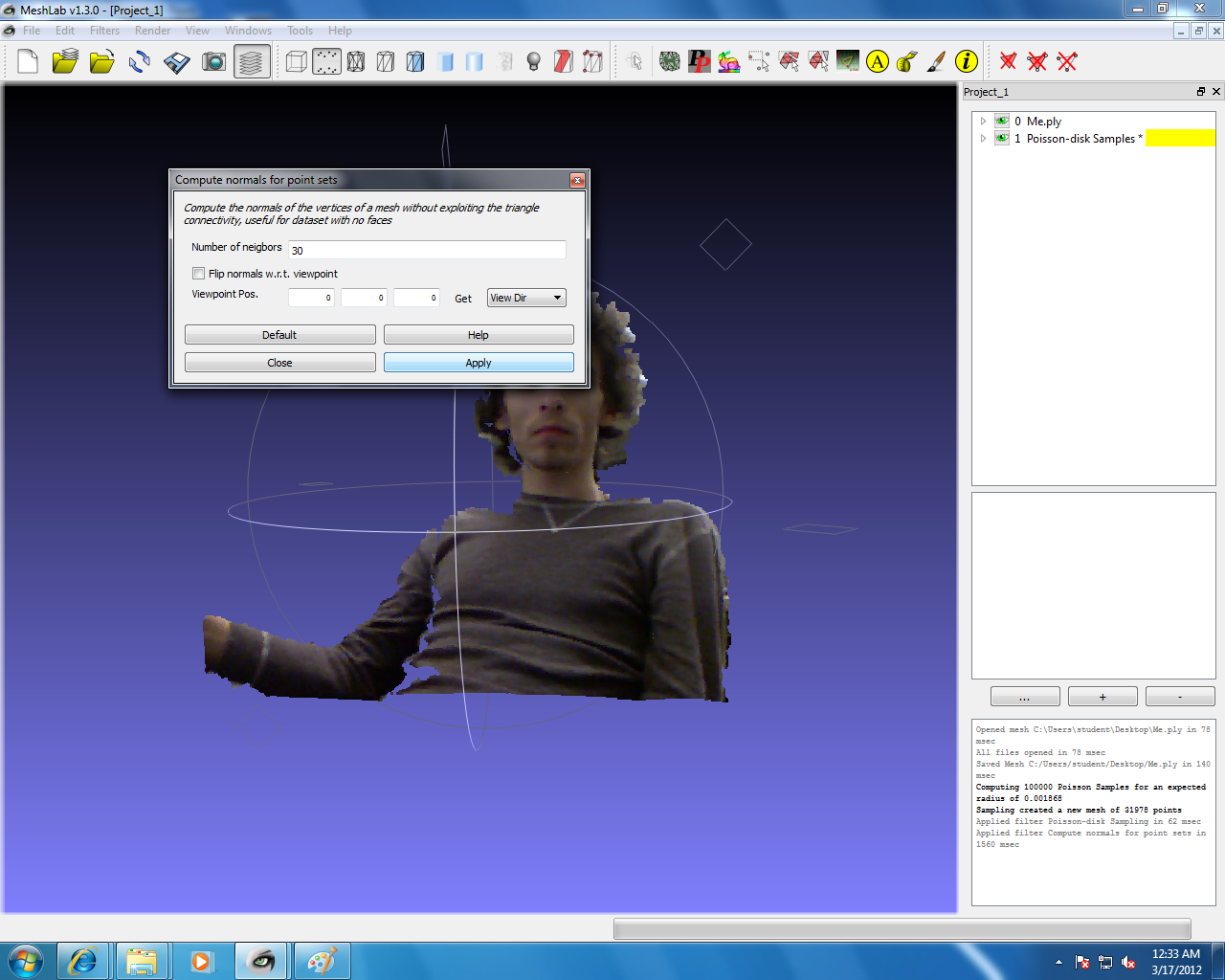Select the measuring tape tool
This screenshot has width=1225, height=980.
click(907, 62)
